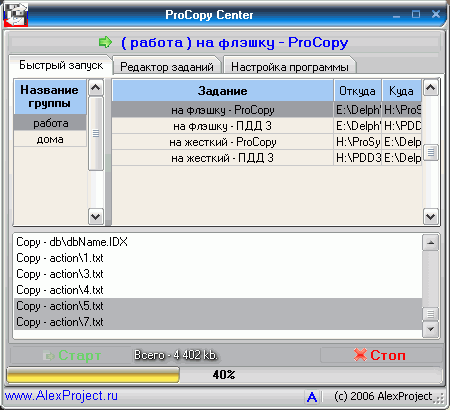450x410 pixels.
Task: Click log line Copy - action\1.txt
Action: coord(218,258)
